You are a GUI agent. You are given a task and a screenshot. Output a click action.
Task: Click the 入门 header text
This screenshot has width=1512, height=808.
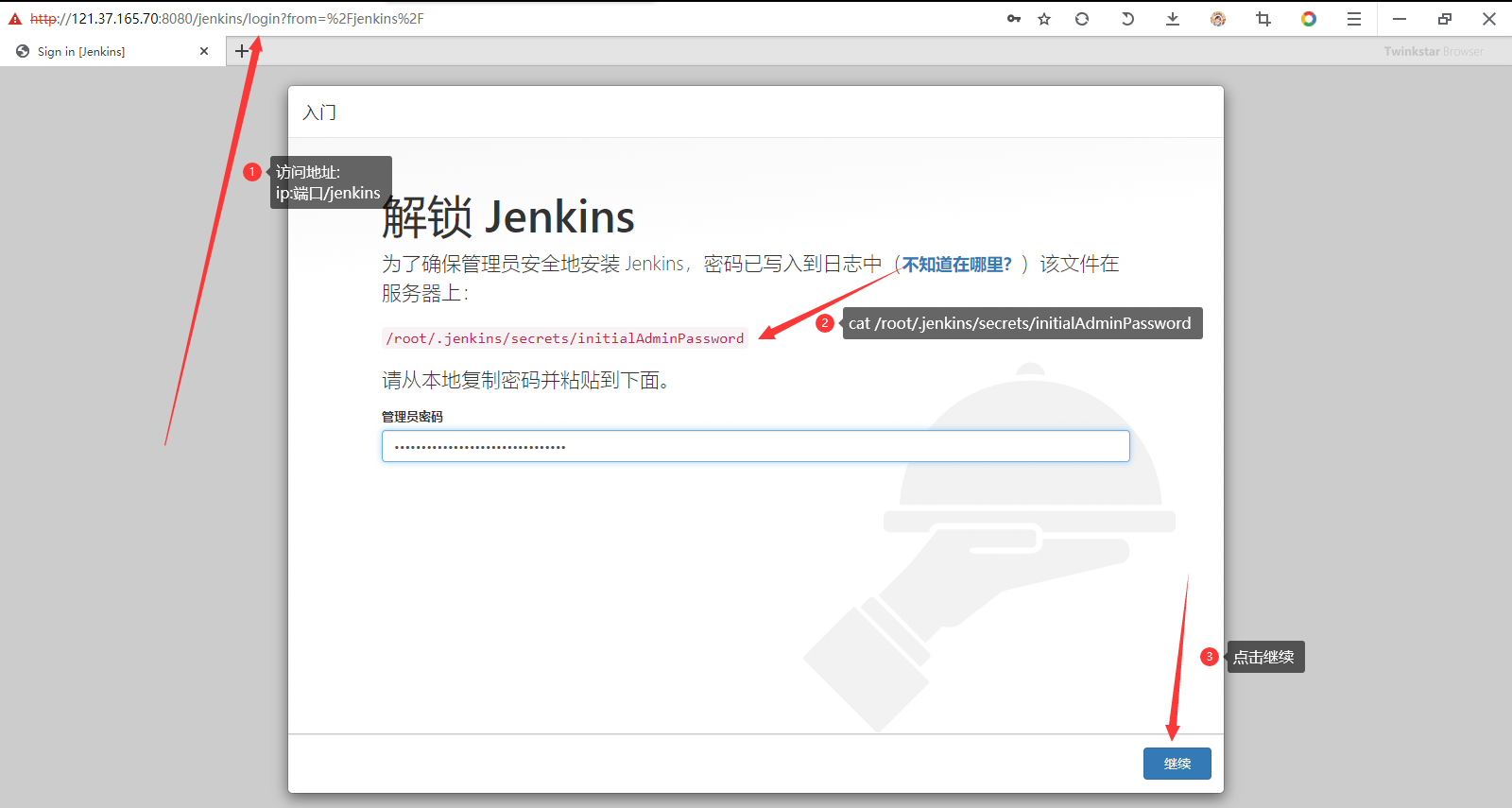pos(319,112)
